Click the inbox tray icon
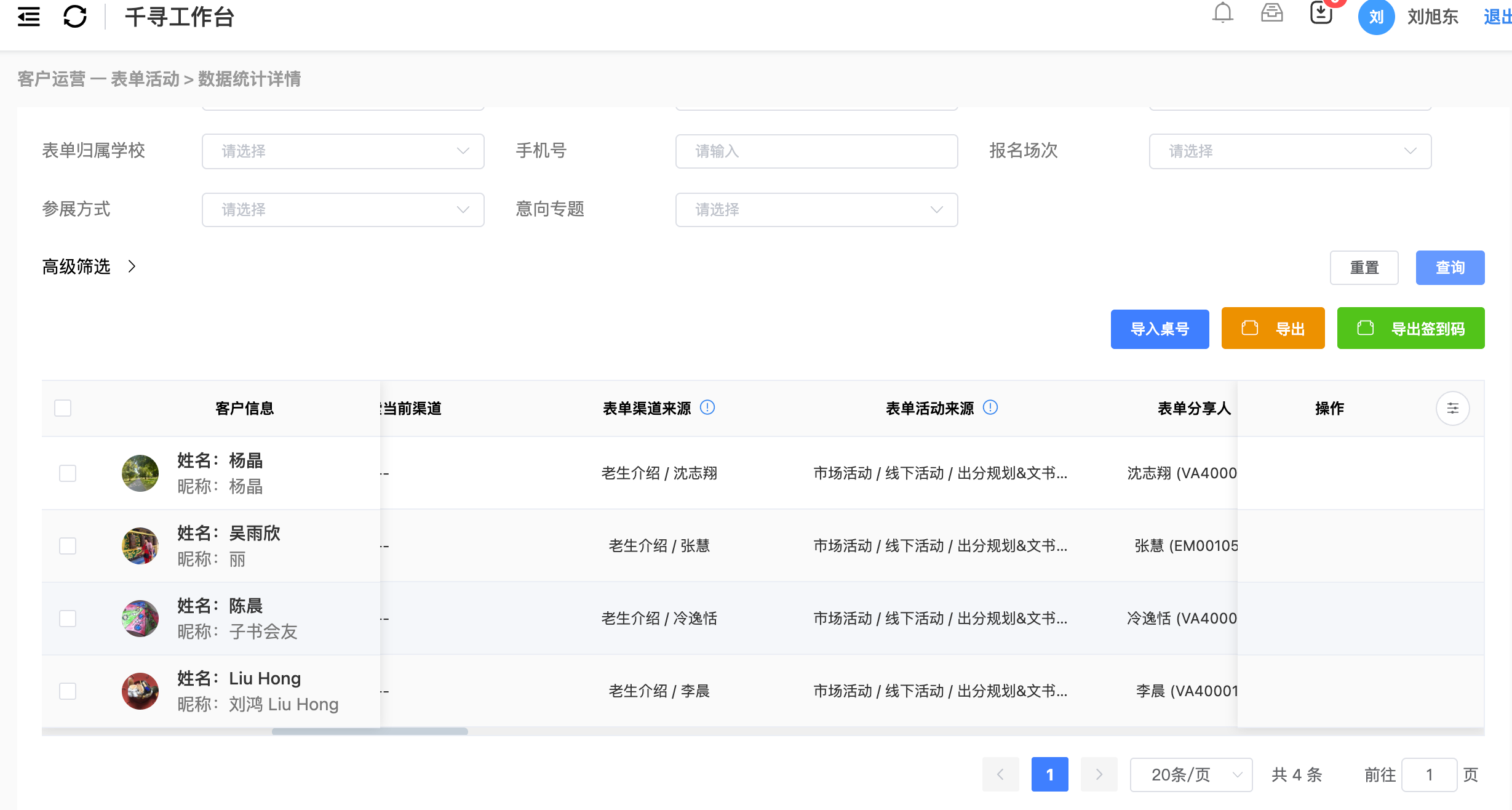 pos(1271,13)
